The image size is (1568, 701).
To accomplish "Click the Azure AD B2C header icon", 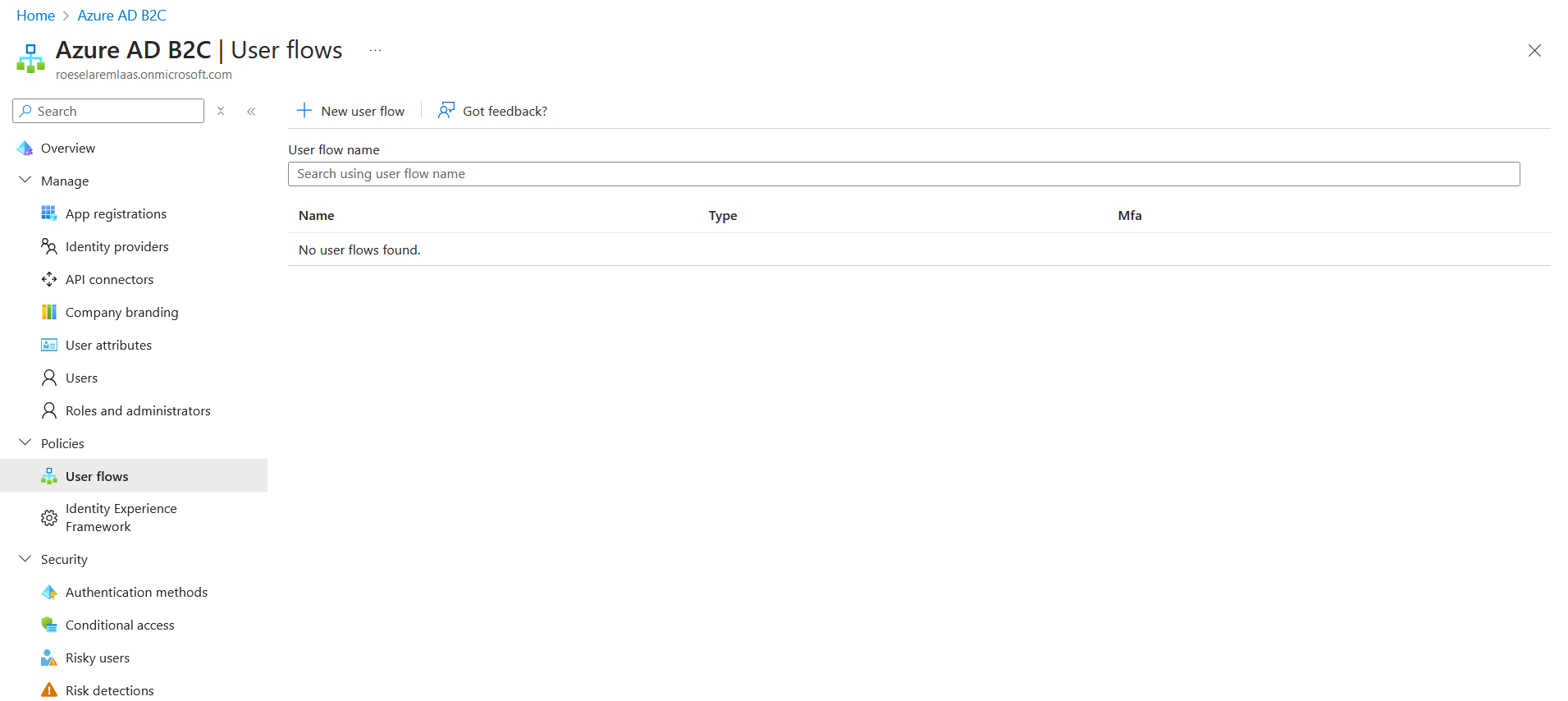I will click(31, 58).
